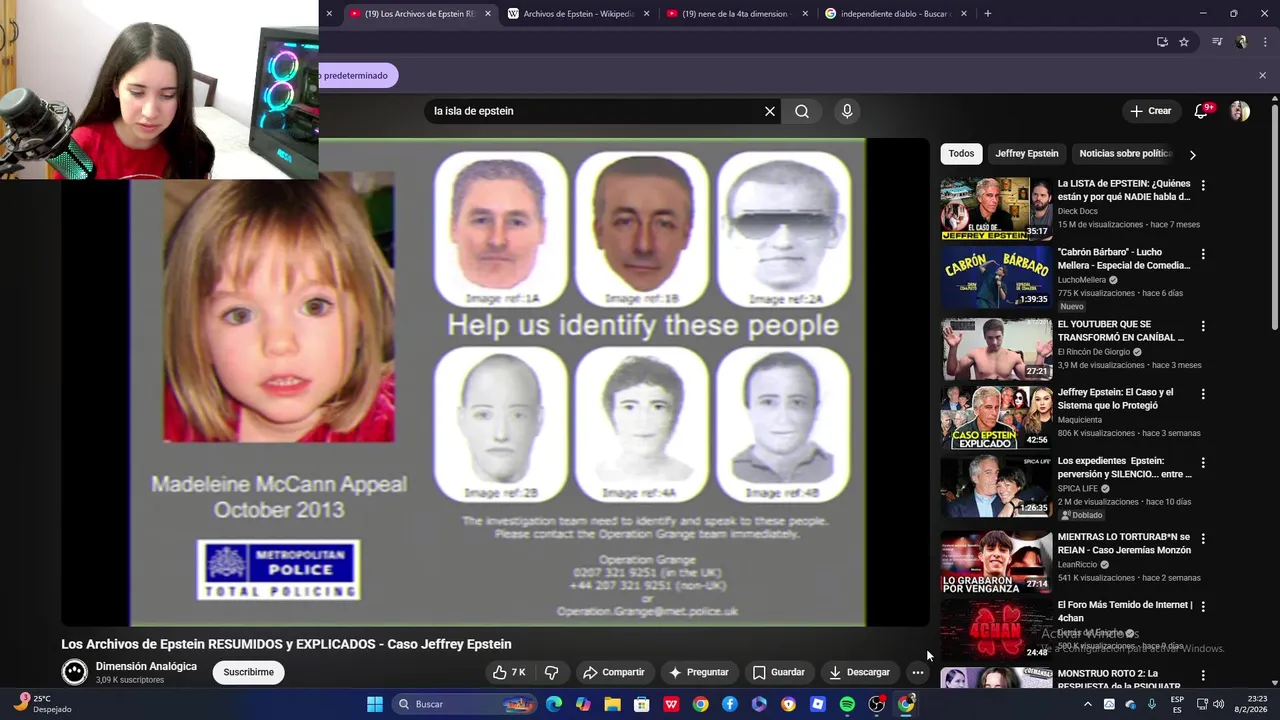This screenshot has width=1280, height=720.
Task: Clear the YouTube search box text
Action: [770, 111]
